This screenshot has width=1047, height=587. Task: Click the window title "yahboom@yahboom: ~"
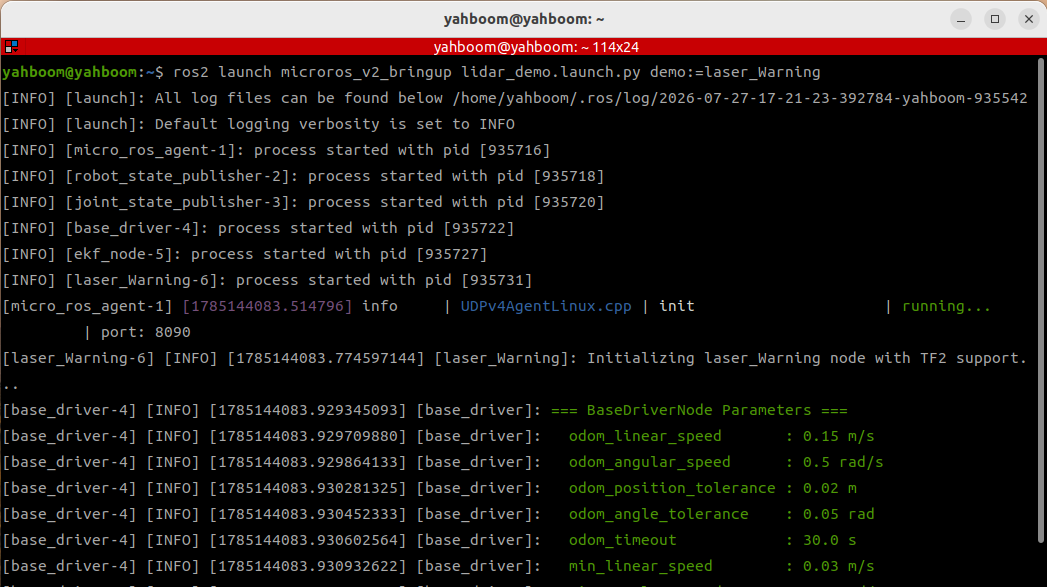pyautogui.click(x=524, y=19)
